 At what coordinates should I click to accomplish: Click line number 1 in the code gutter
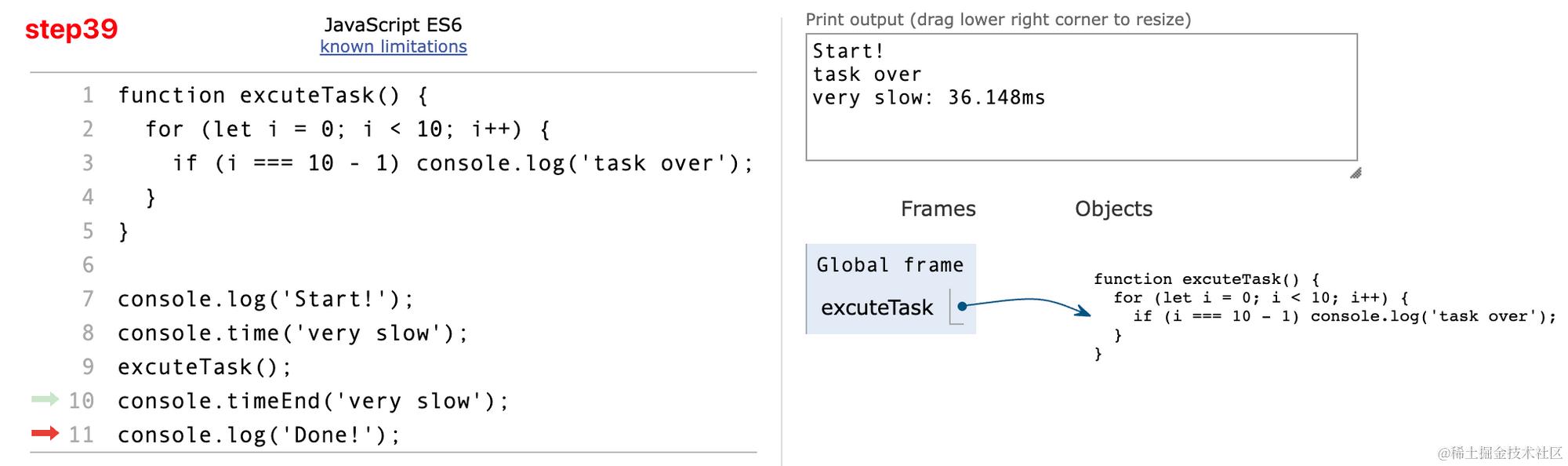[x=88, y=96]
